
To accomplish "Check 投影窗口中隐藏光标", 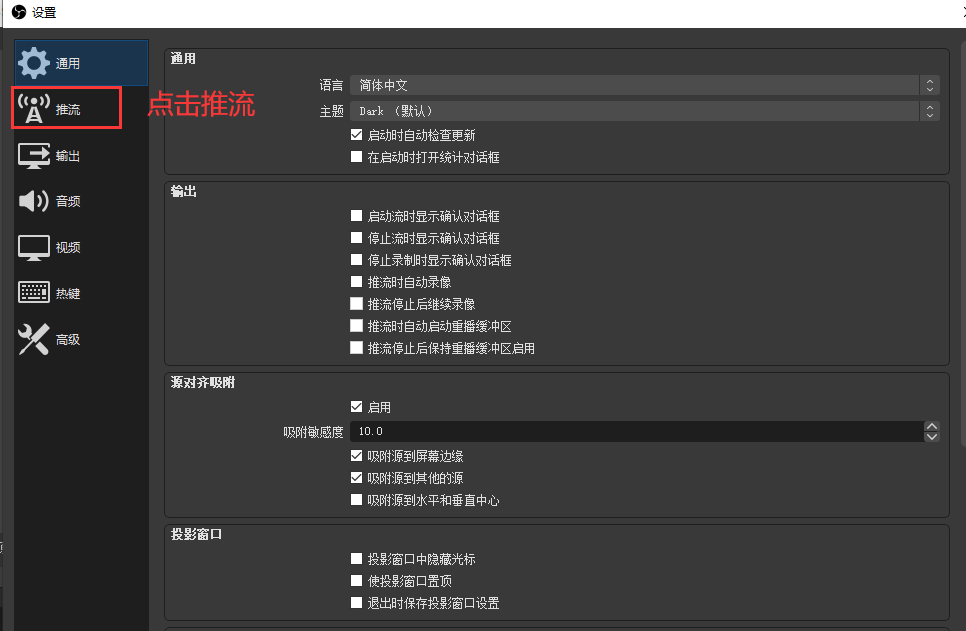I will click(x=356, y=559).
